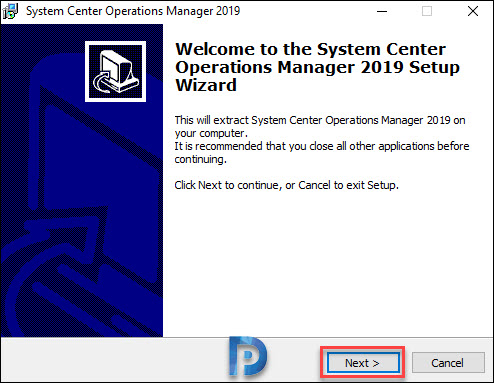Click the computer setup logo image
The height and width of the screenshot is (383, 494).
pos(115,71)
